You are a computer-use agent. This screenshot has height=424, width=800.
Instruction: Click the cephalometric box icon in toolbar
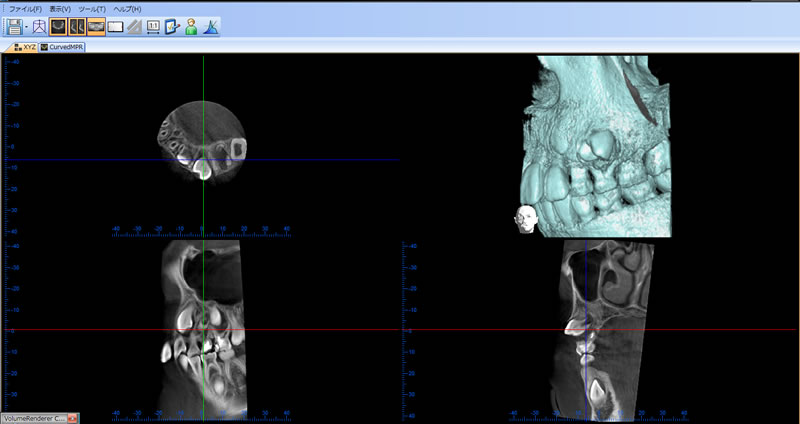[x=39, y=27]
